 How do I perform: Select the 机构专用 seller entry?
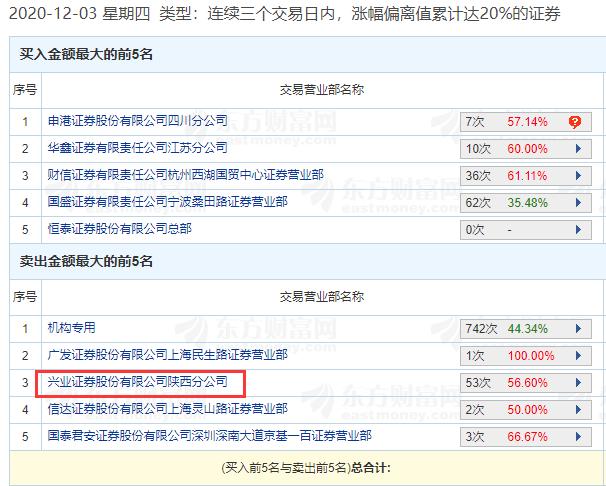pyautogui.click(x=72, y=328)
